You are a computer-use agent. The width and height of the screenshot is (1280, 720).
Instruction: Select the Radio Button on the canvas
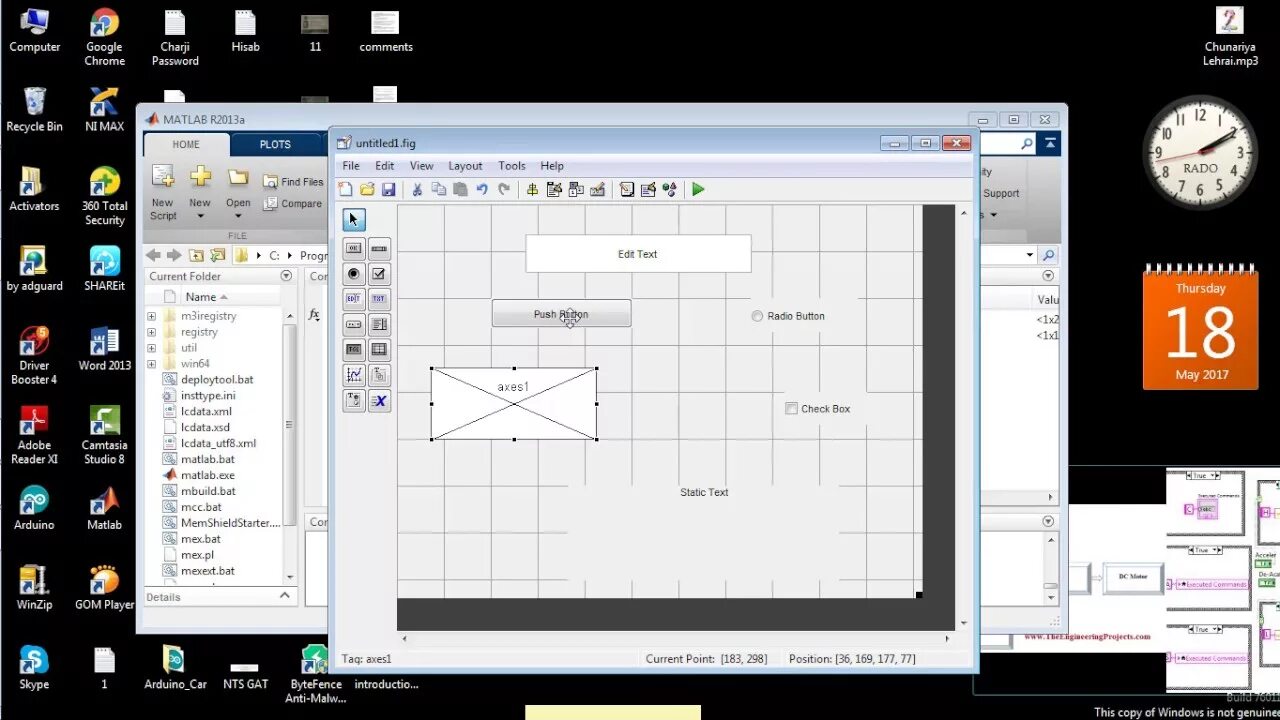(x=788, y=316)
